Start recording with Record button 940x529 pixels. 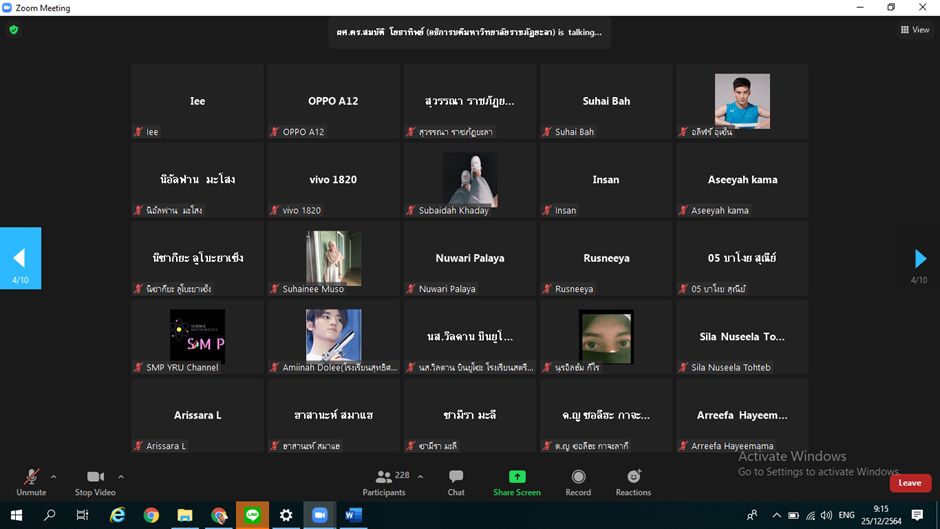(x=578, y=483)
